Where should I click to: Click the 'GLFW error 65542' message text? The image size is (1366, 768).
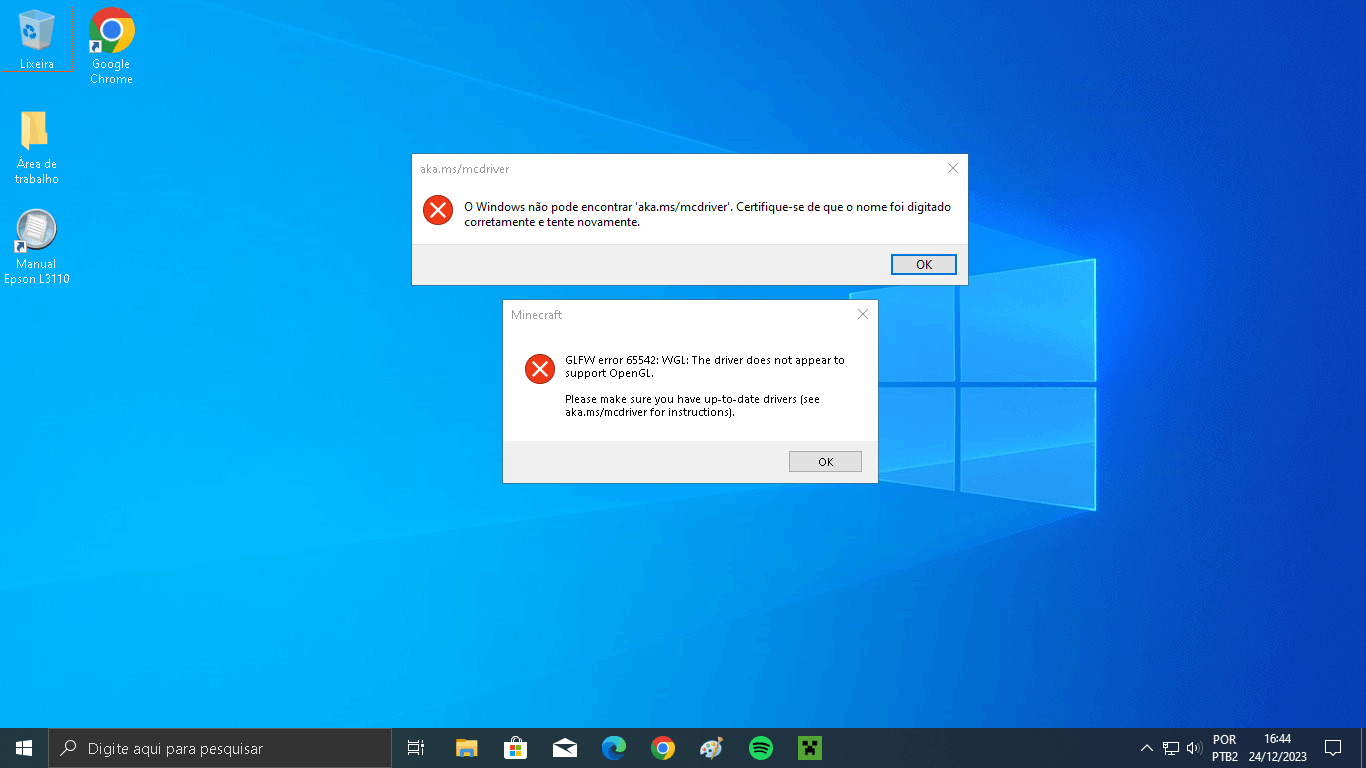tap(705, 366)
